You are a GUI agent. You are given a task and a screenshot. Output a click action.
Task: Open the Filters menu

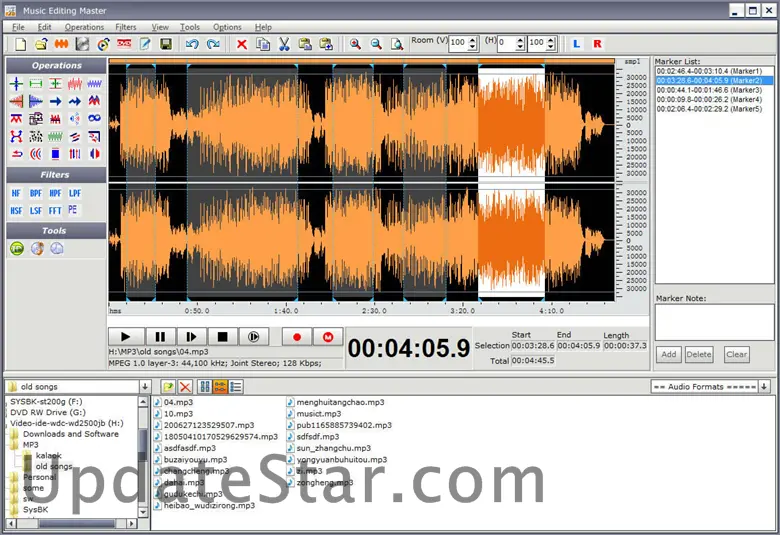(x=125, y=27)
